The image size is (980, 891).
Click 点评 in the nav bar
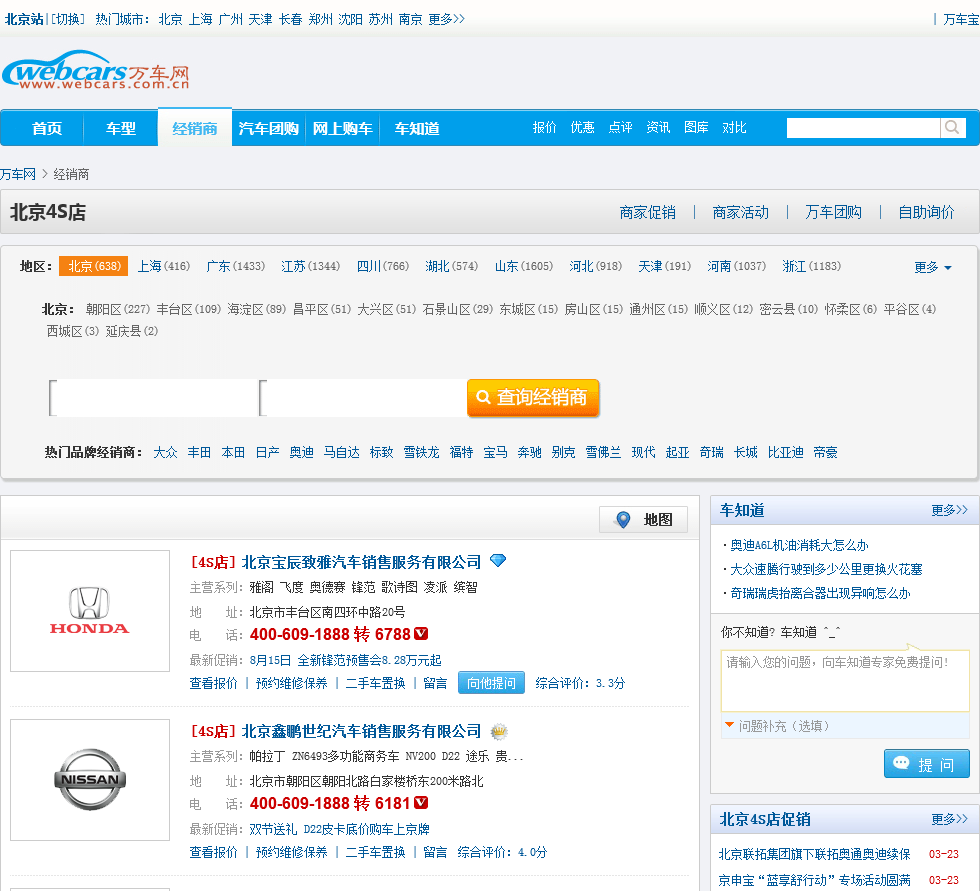coord(620,127)
